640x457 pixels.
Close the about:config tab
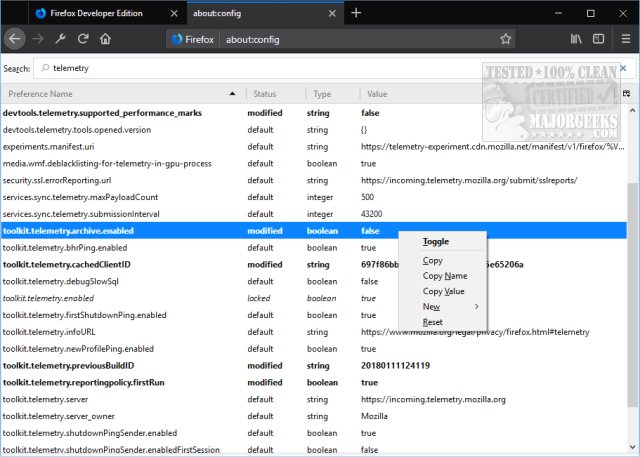point(332,13)
